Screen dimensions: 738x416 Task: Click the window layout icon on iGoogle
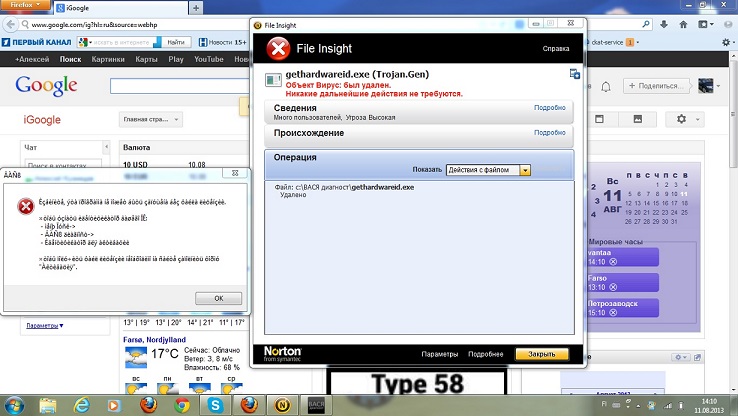(599, 119)
